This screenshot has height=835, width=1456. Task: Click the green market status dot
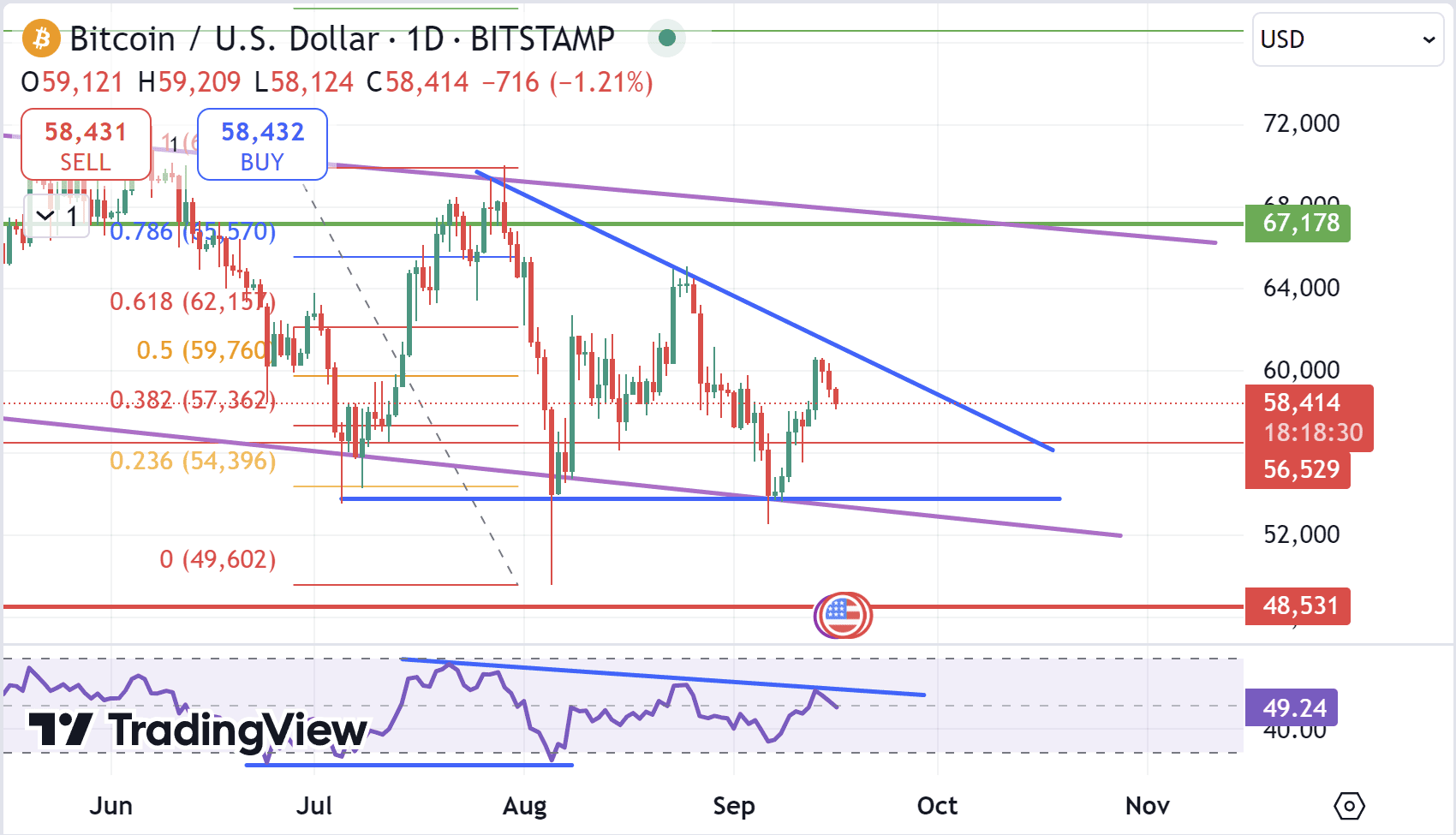(667, 38)
